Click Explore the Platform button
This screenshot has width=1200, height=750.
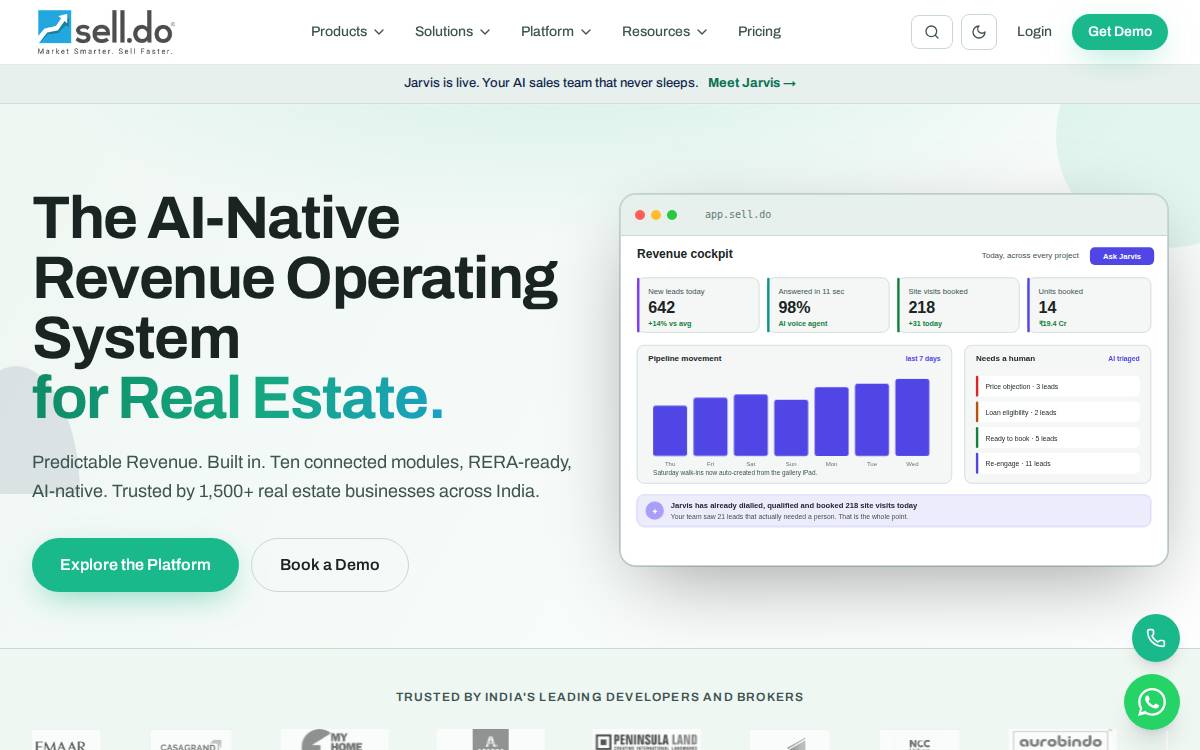135,565
